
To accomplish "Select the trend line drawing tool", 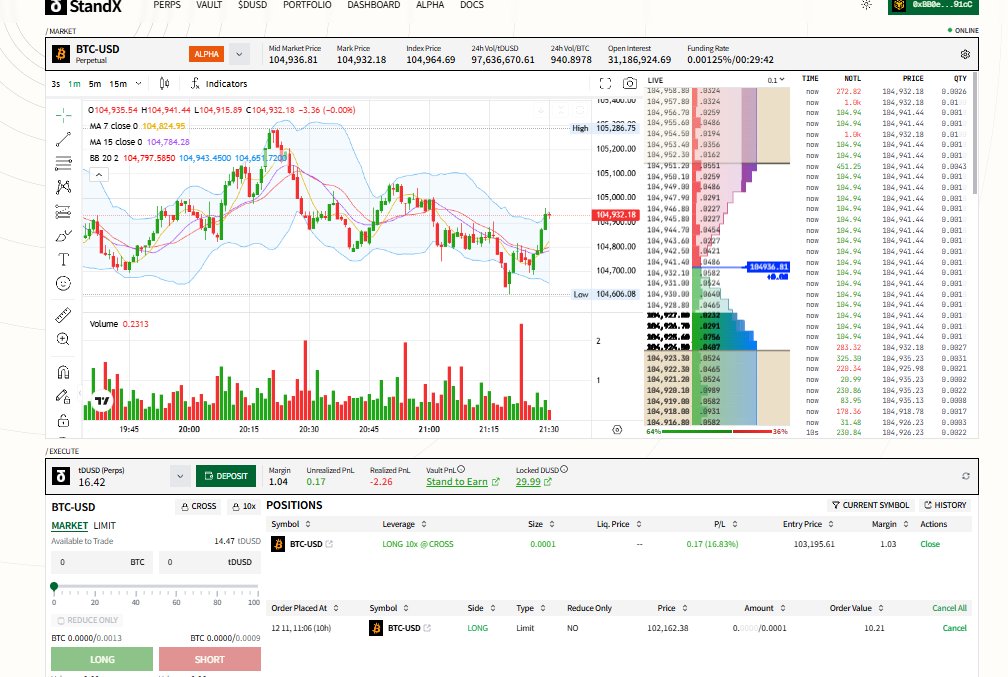I will 63,139.
